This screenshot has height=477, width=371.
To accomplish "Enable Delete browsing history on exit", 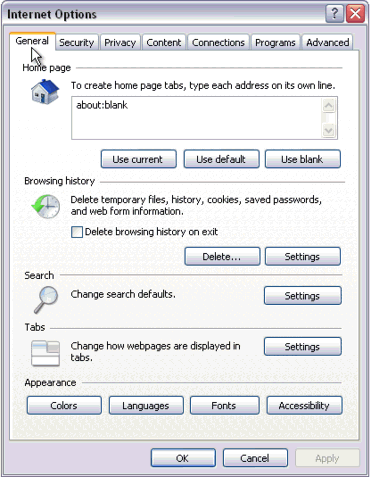I will tap(77, 232).
